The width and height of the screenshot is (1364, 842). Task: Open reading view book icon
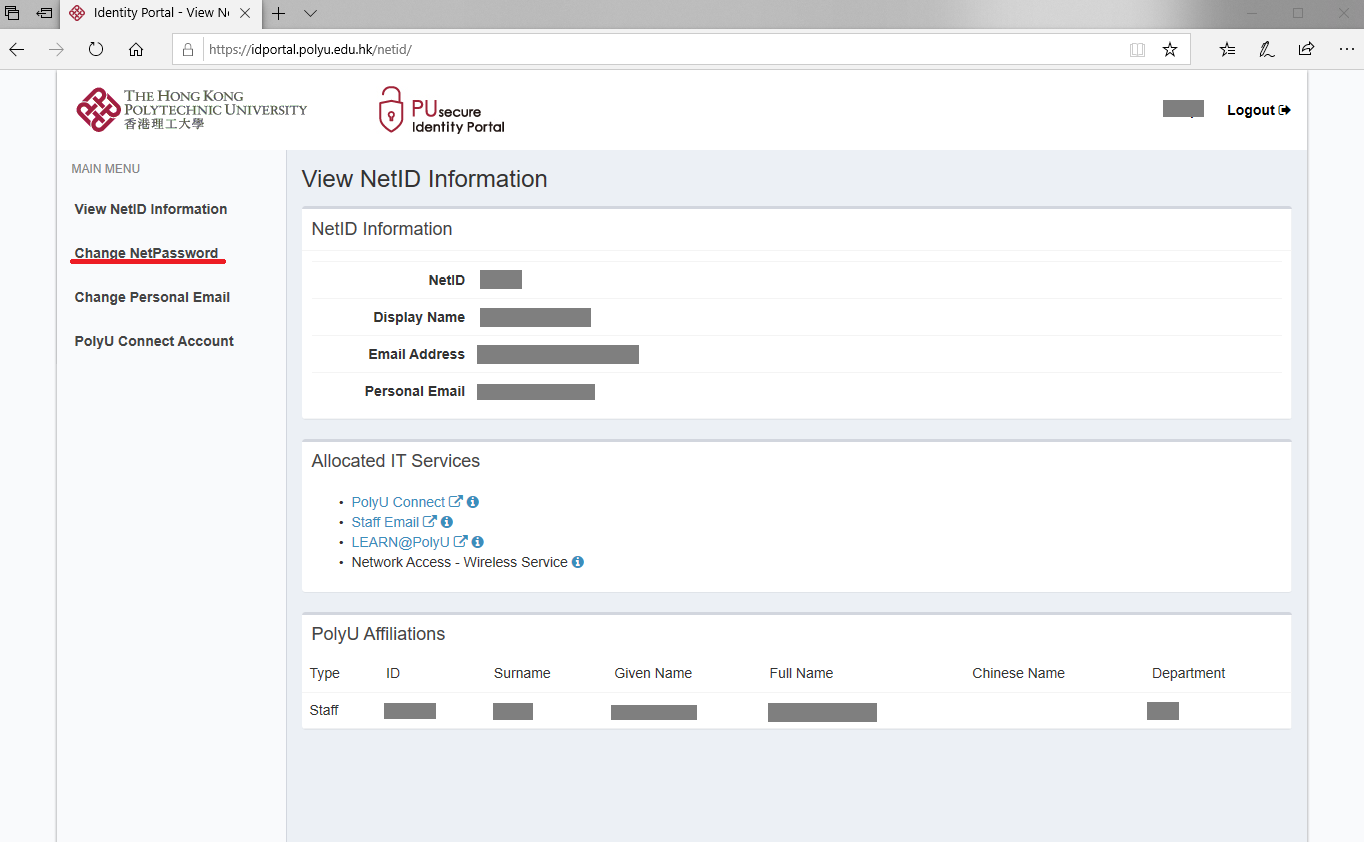coord(1137,49)
